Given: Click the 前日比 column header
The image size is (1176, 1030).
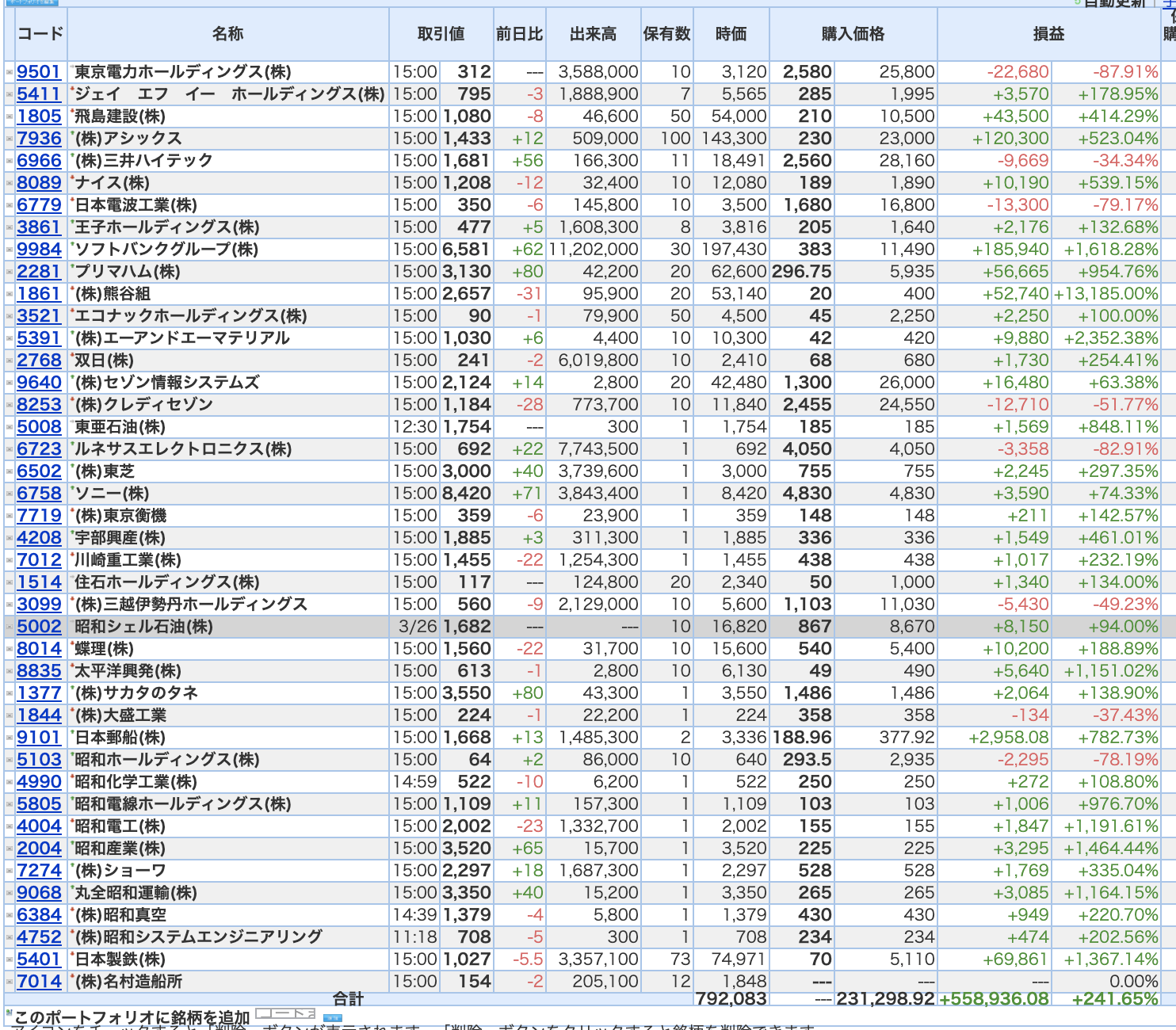Looking at the screenshot, I should coord(520,34).
